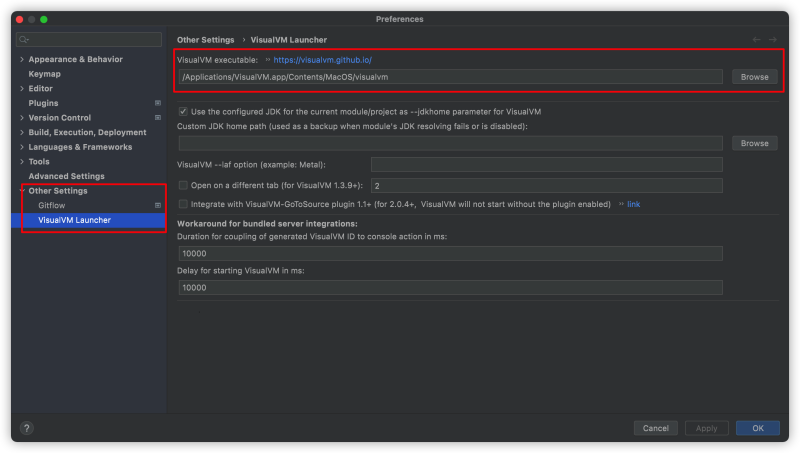The width and height of the screenshot is (800, 453).
Task: Disable using the configured JDK as jdkhome
Action: tap(183, 111)
